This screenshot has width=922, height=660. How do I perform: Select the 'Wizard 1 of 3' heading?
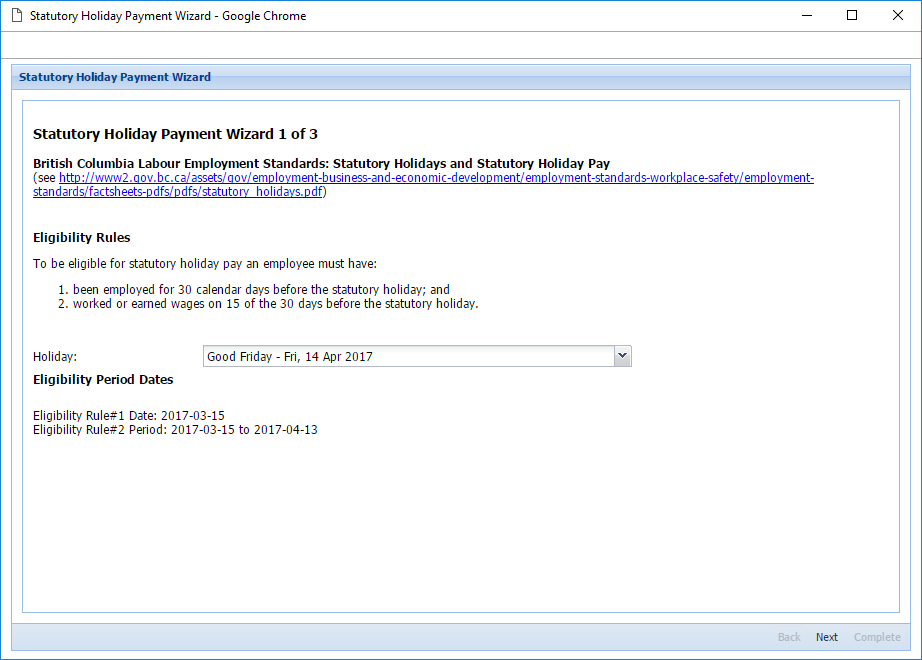(175, 134)
